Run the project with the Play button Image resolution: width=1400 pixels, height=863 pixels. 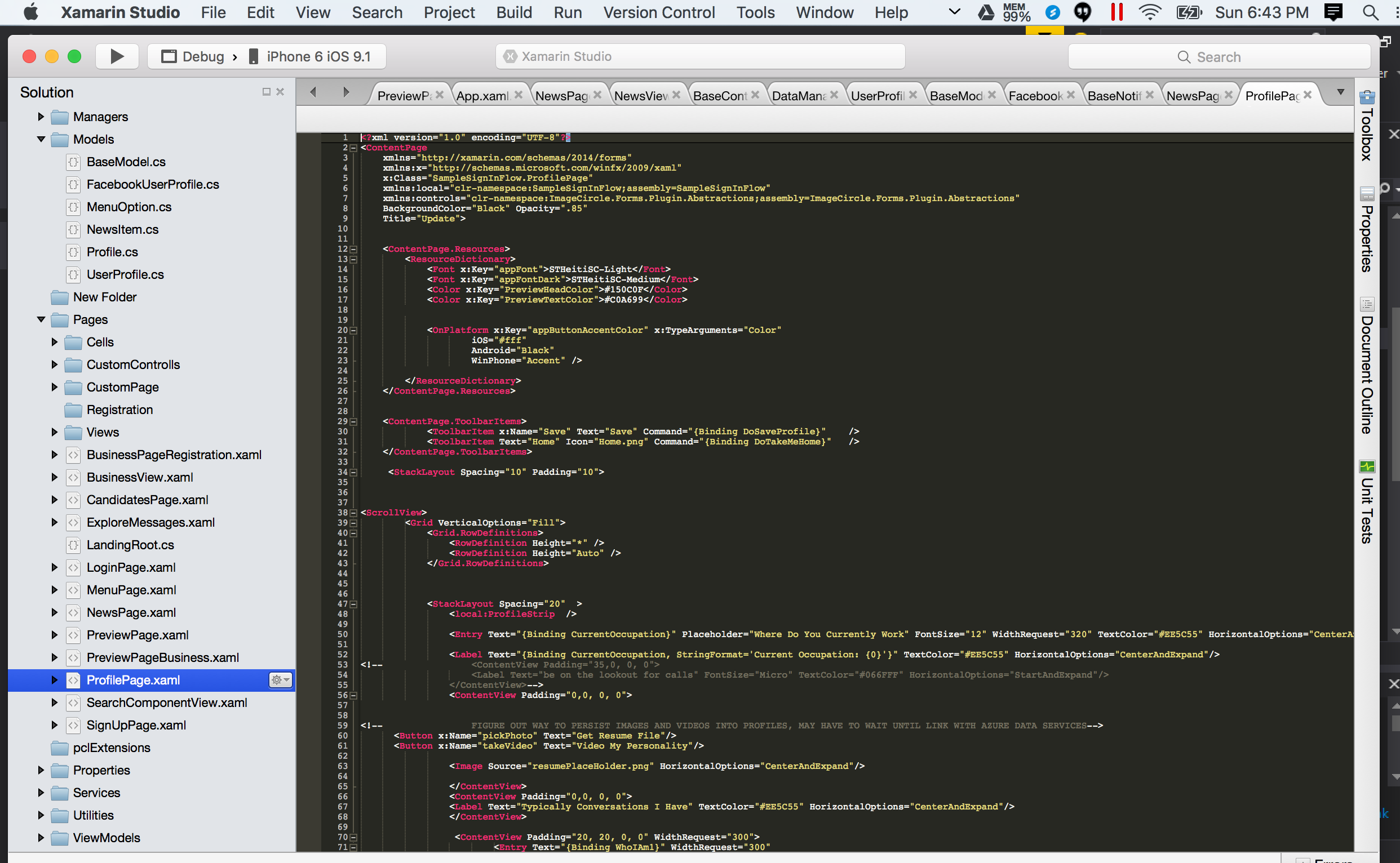117,56
